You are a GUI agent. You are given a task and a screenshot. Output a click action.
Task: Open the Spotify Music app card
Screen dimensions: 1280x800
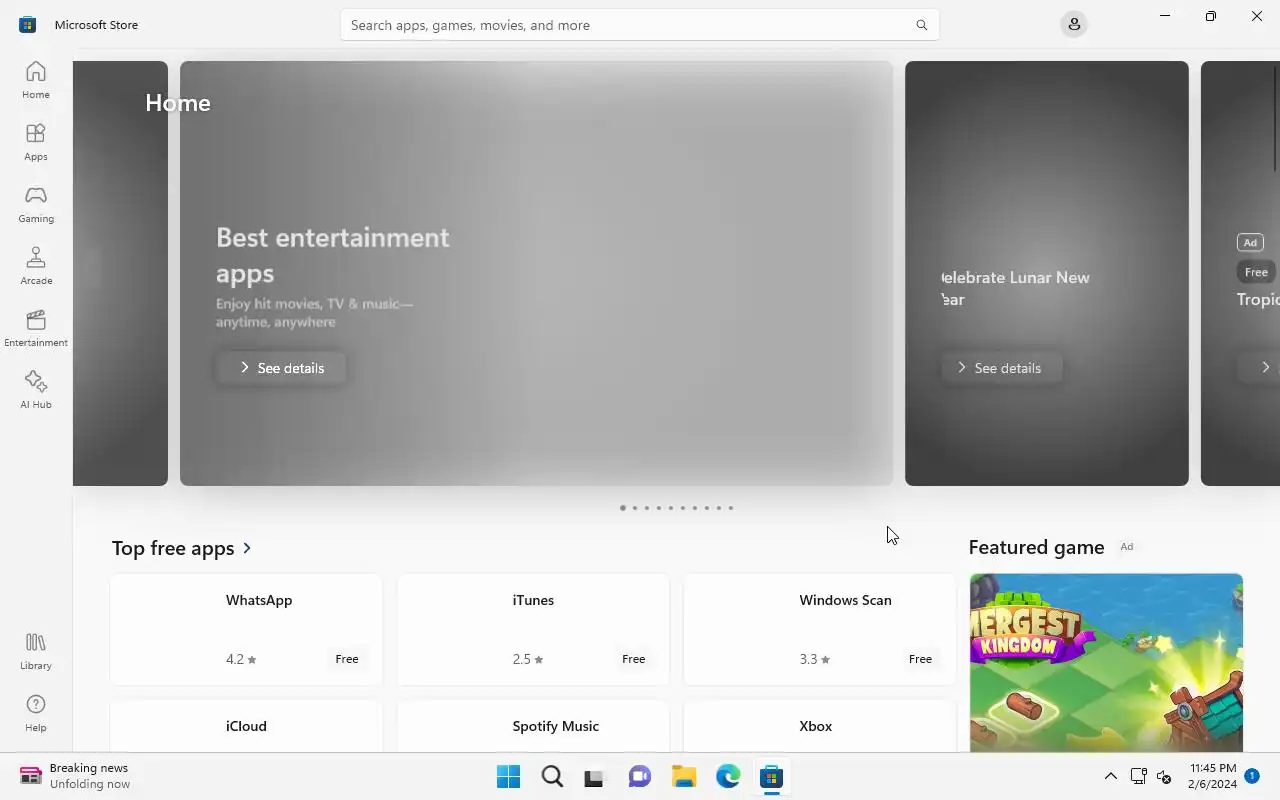pyautogui.click(x=533, y=726)
